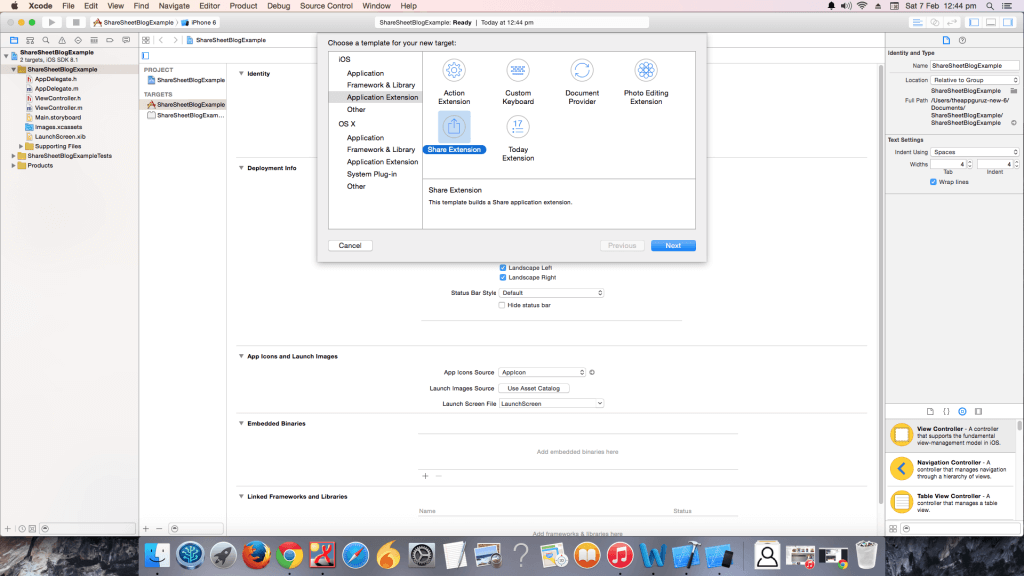Open the Symbol navigator icon
This screenshot has height=576, width=1024.
pyautogui.click(x=30, y=40)
